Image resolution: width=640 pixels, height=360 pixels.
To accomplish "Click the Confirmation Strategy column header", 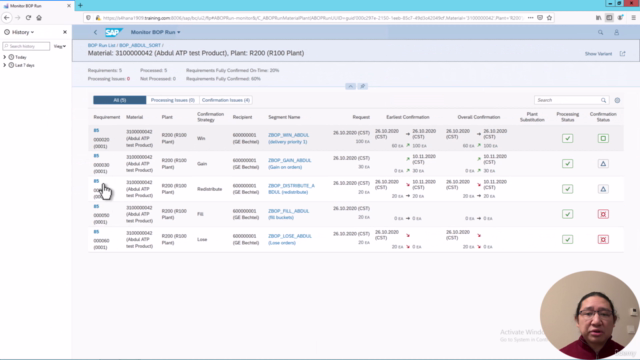I will click(x=210, y=117).
